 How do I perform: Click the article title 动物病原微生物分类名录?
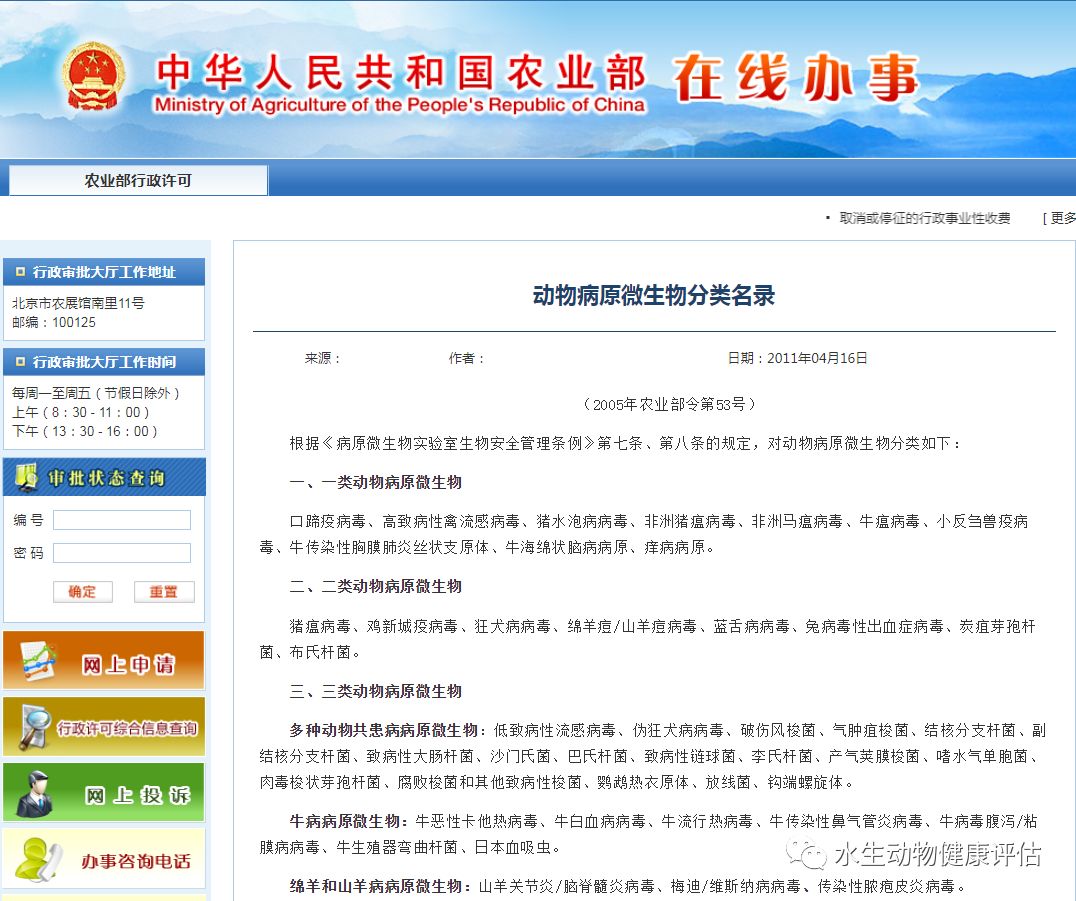654,296
